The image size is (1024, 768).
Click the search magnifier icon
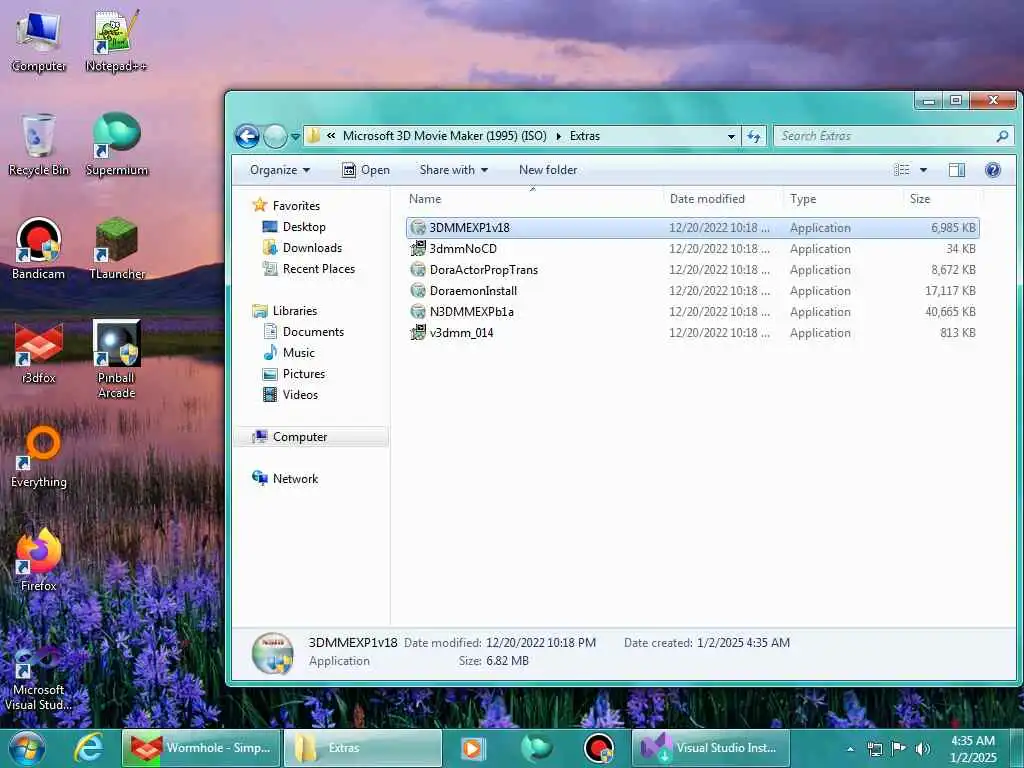tap(1002, 136)
